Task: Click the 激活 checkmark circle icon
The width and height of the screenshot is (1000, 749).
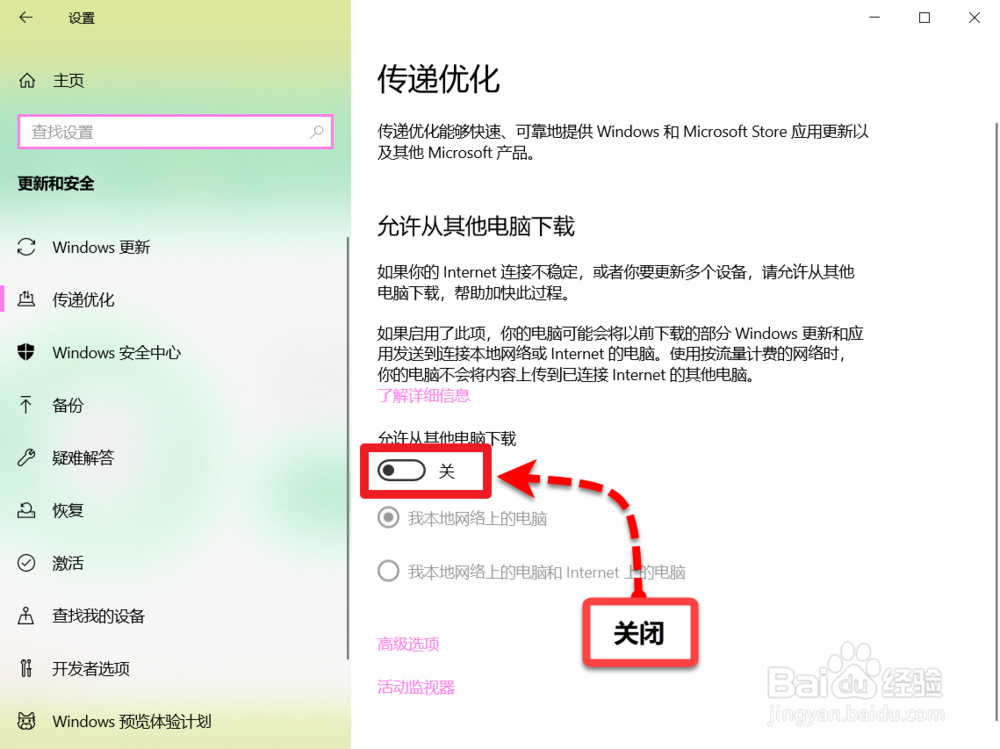Action: pos(26,563)
